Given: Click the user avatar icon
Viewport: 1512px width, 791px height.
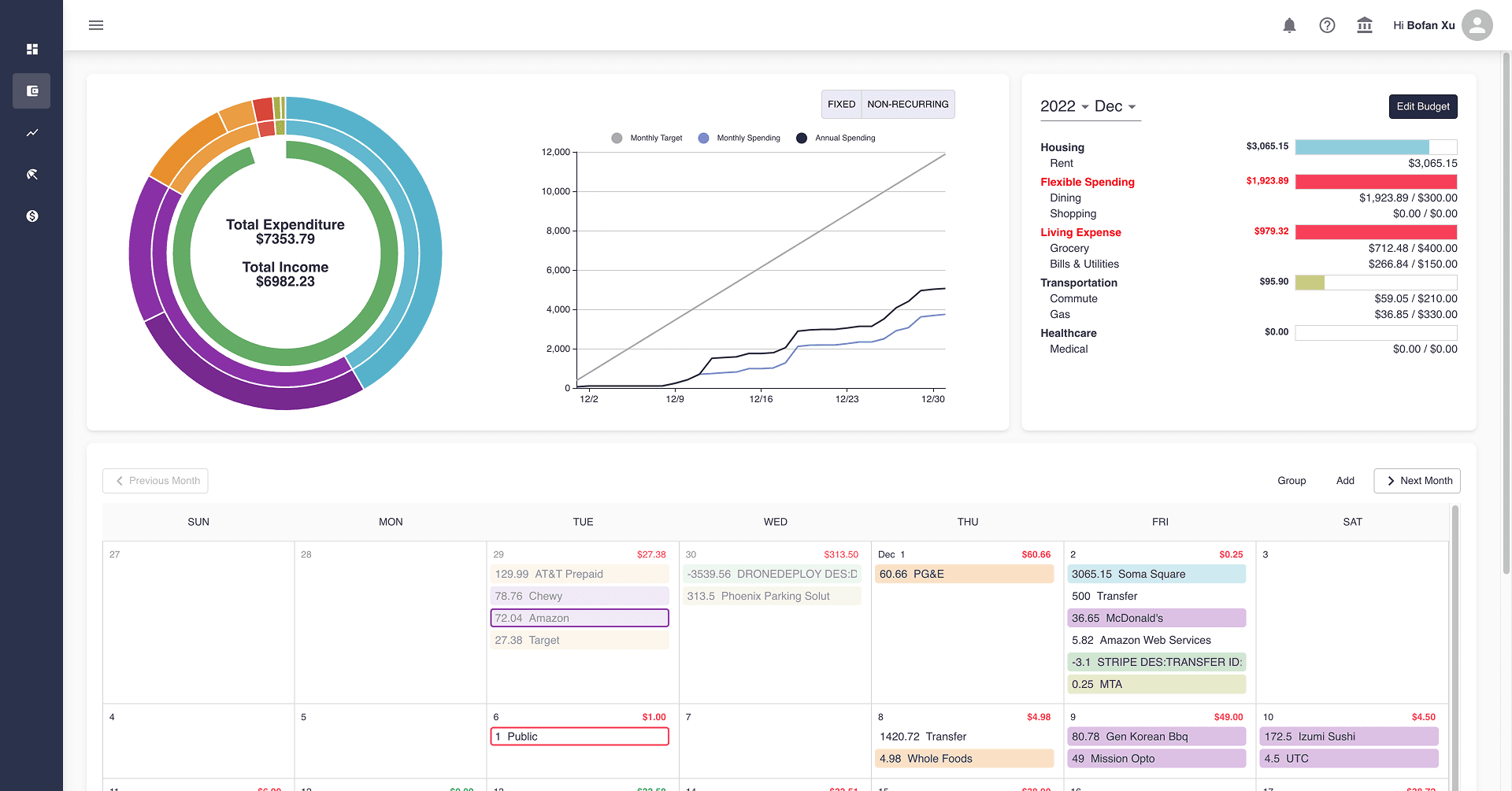Looking at the screenshot, I should click(x=1477, y=25).
